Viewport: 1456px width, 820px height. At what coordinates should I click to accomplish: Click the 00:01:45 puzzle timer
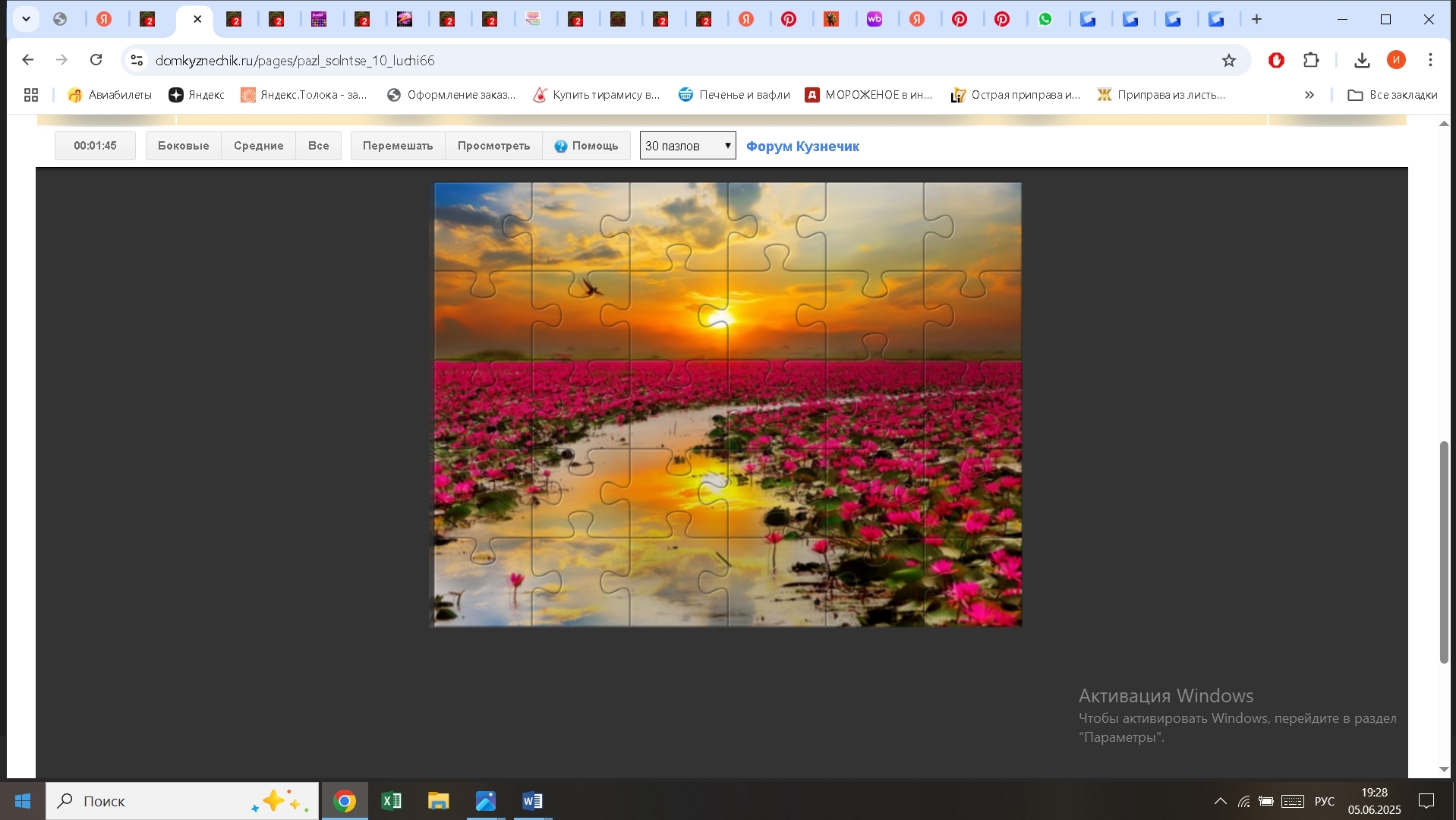click(95, 146)
